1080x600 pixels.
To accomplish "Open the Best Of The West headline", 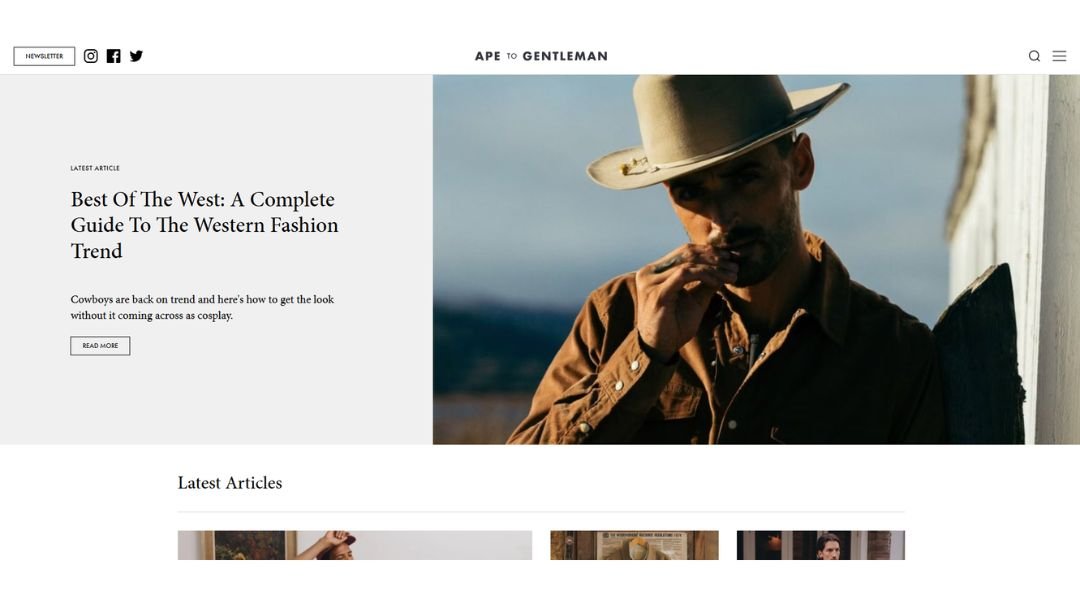I will (205, 225).
